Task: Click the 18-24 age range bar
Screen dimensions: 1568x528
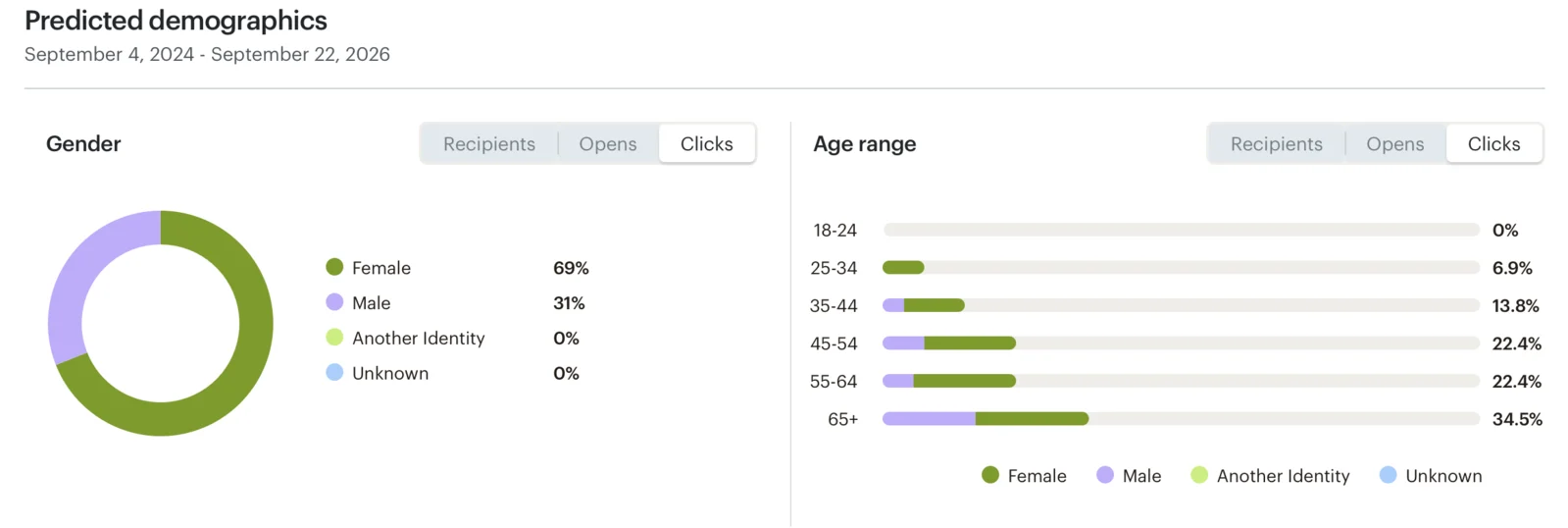Action: click(x=1181, y=230)
